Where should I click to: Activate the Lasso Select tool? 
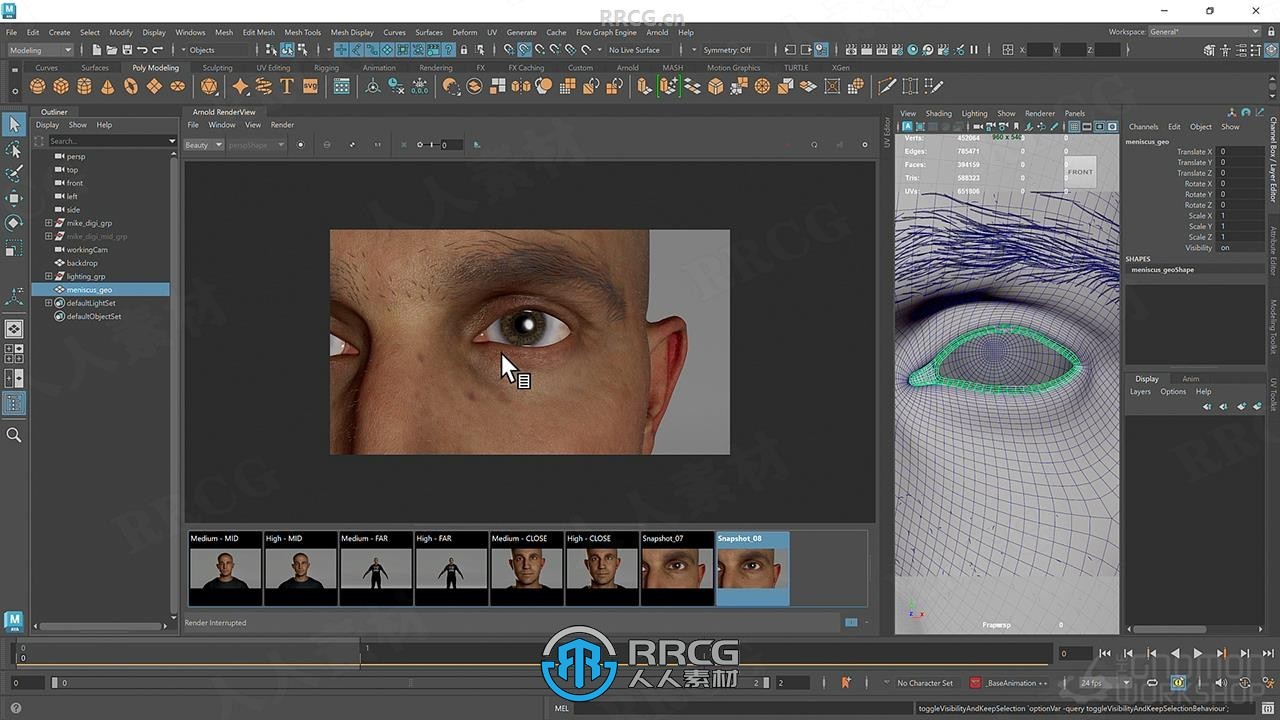coord(14,149)
